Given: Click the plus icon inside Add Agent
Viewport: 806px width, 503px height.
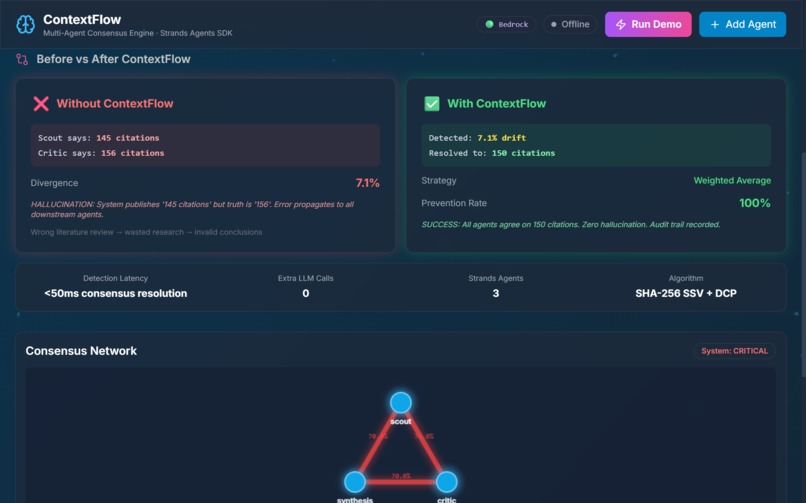Looking at the screenshot, I should (x=715, y=24).
